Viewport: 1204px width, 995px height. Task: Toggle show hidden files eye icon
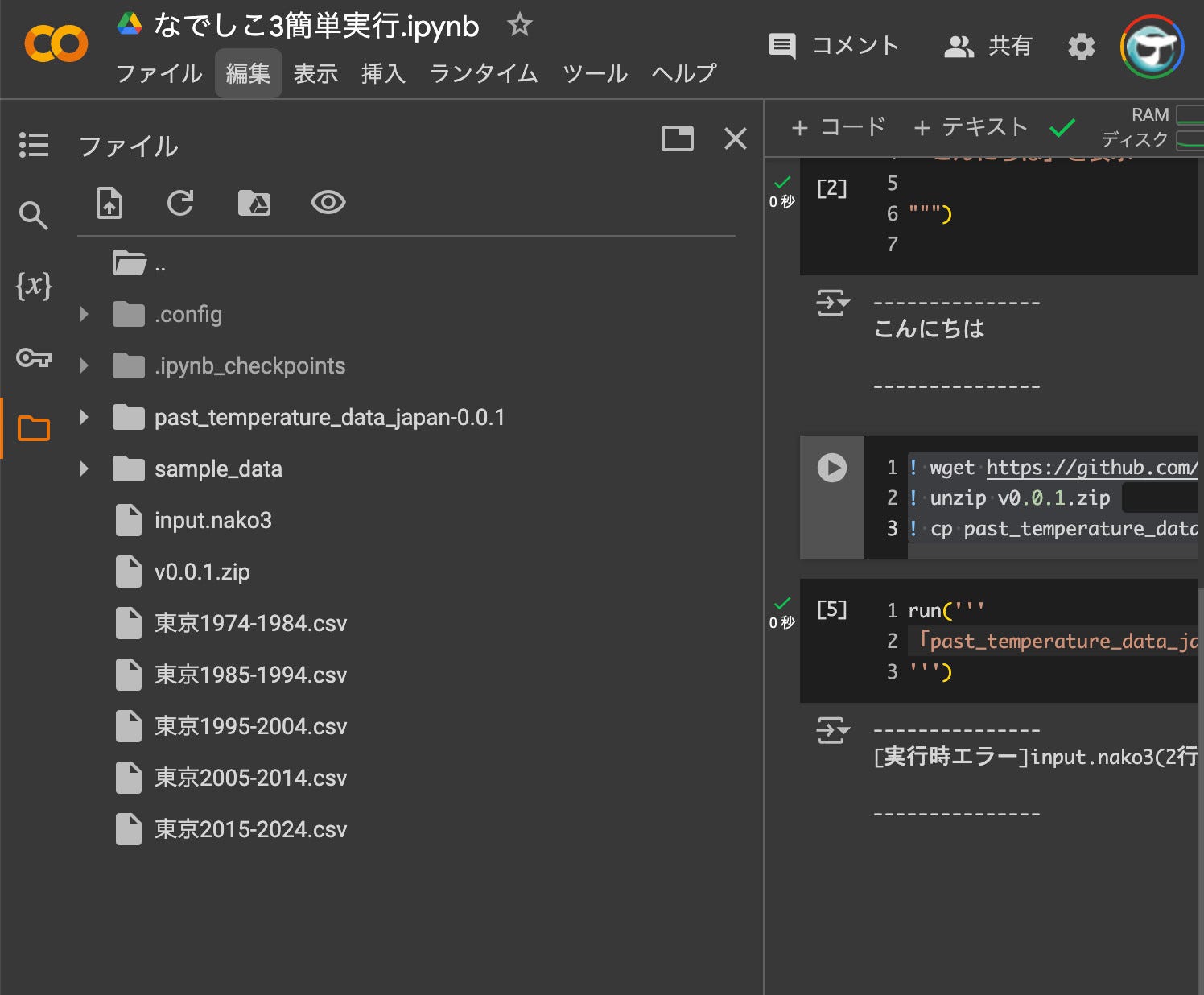point(328,202)
